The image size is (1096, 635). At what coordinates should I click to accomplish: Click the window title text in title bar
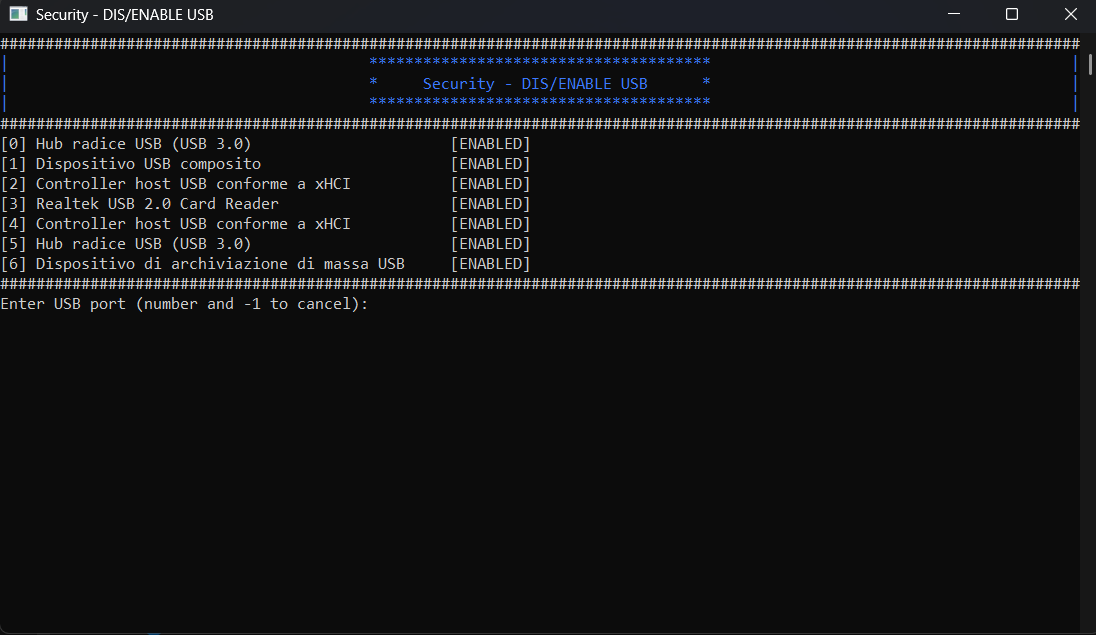[124, 15]
